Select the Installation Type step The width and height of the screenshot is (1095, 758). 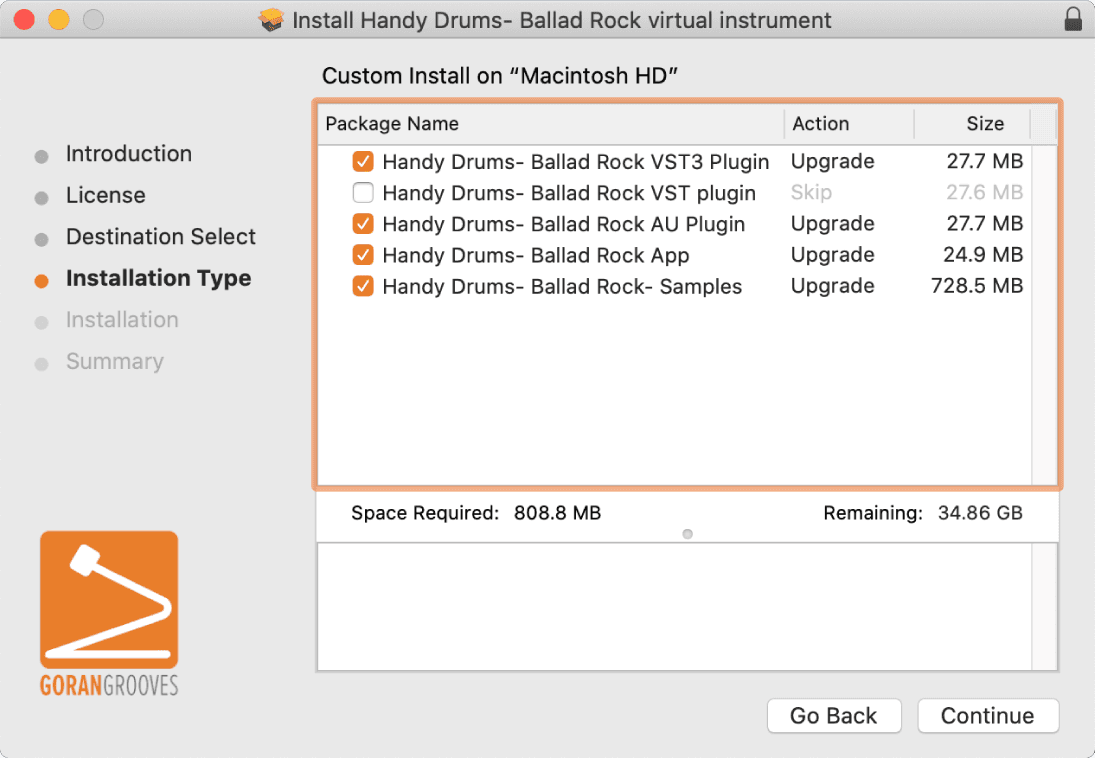159,278
